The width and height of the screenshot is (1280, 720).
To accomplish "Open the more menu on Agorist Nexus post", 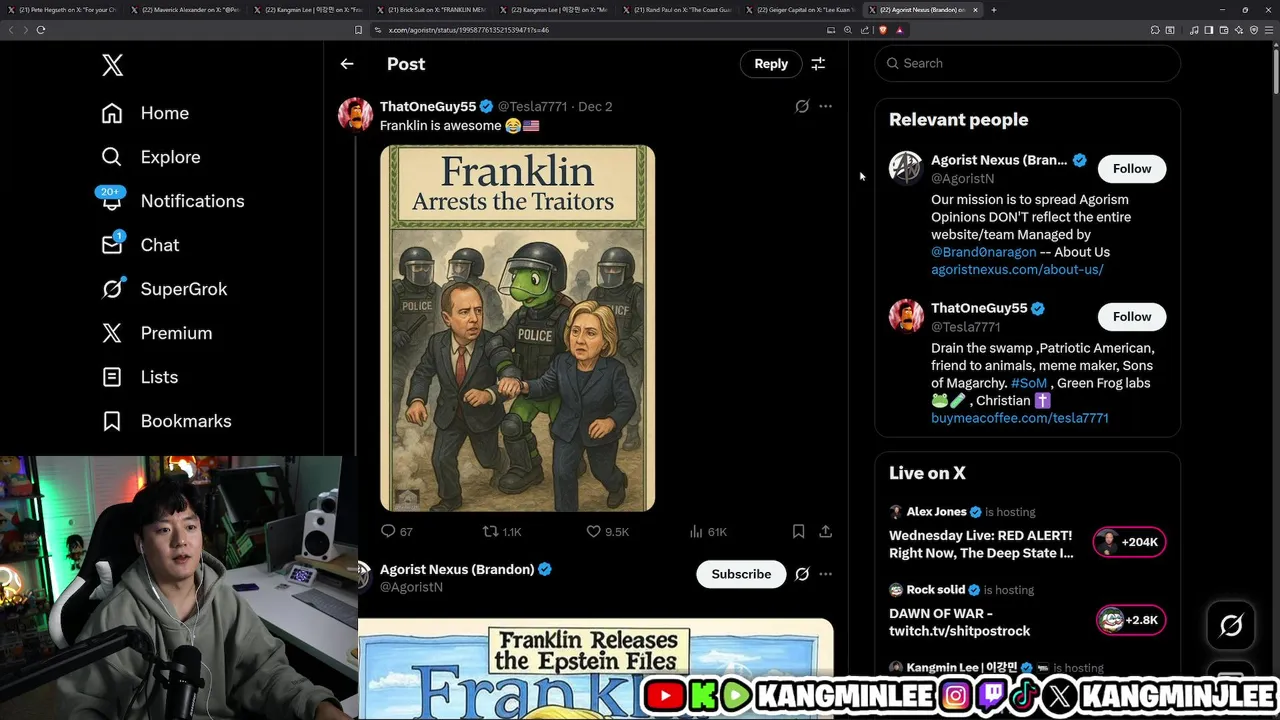I will (x=825, y=574).
